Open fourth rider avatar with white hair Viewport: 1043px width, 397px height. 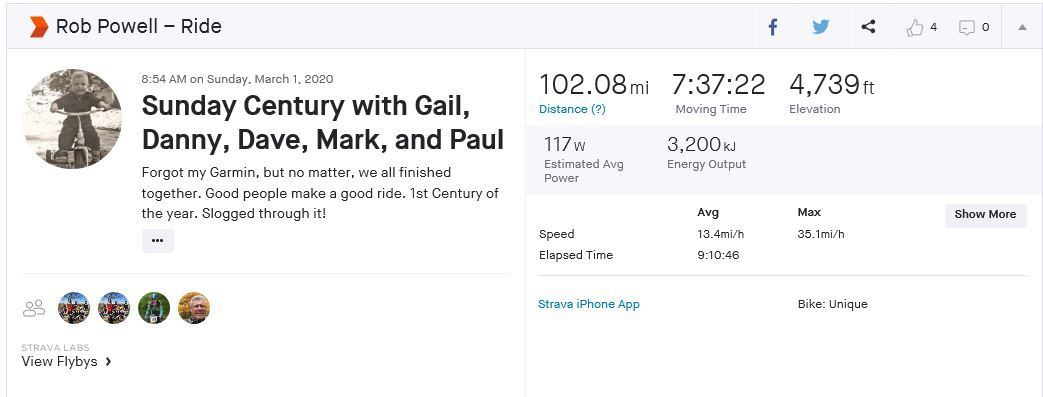[x=194, y=308]
